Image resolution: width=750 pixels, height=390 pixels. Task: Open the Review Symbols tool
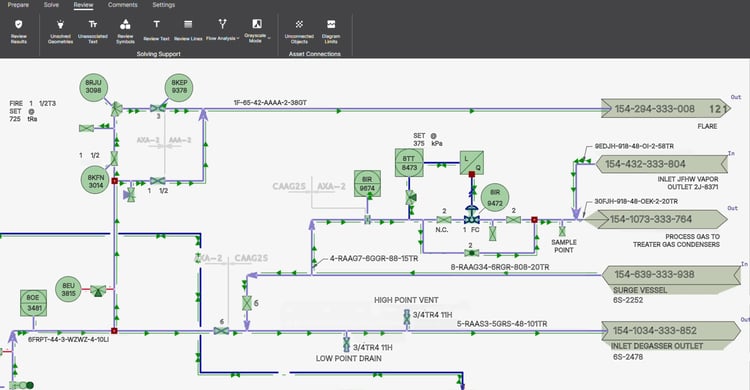point(125,32)
